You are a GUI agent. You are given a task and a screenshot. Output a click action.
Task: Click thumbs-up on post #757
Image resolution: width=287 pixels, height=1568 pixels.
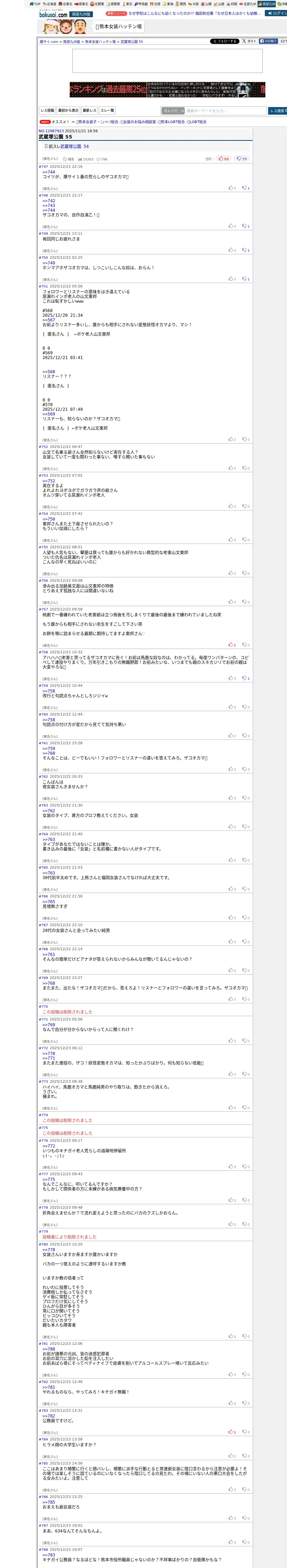tap(231, 645)
